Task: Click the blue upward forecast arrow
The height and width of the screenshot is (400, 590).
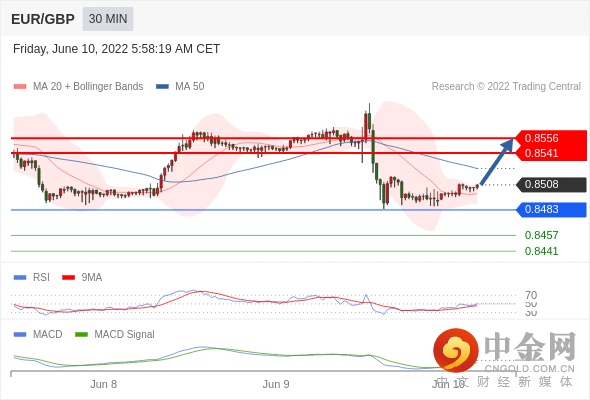Action: pos(497,162)
